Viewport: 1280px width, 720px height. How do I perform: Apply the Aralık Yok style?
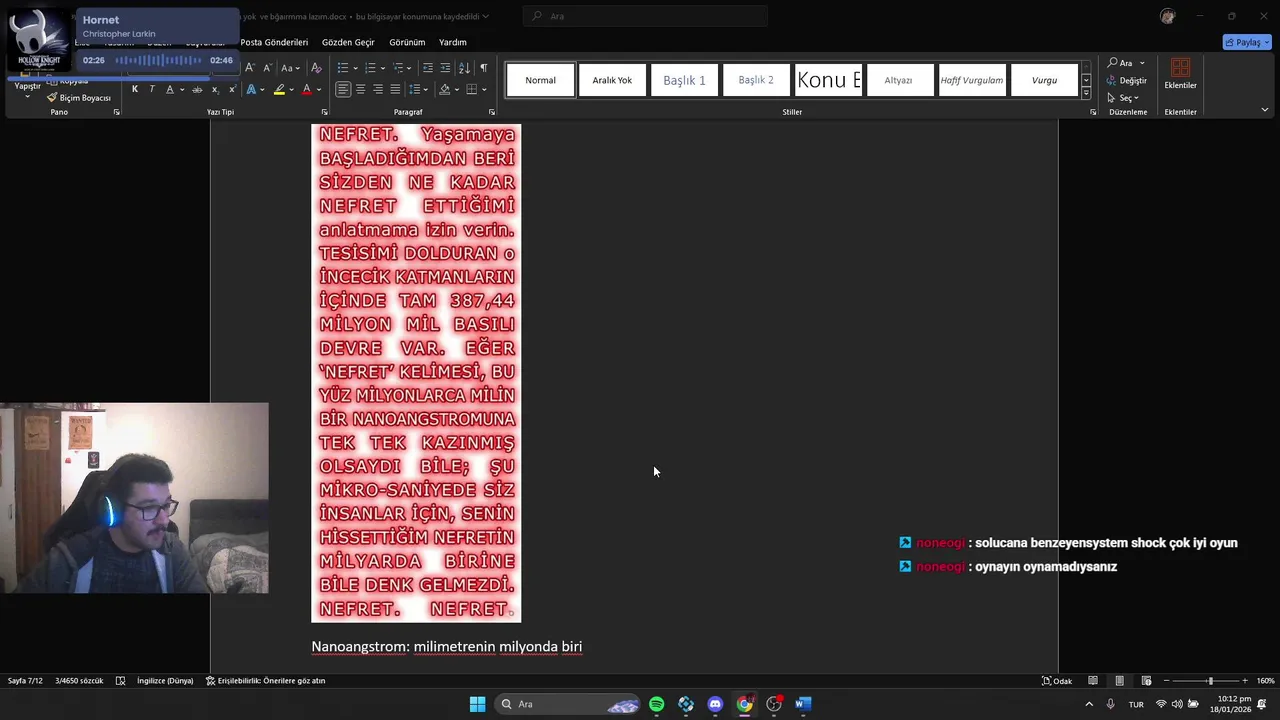tap(612, 80)
